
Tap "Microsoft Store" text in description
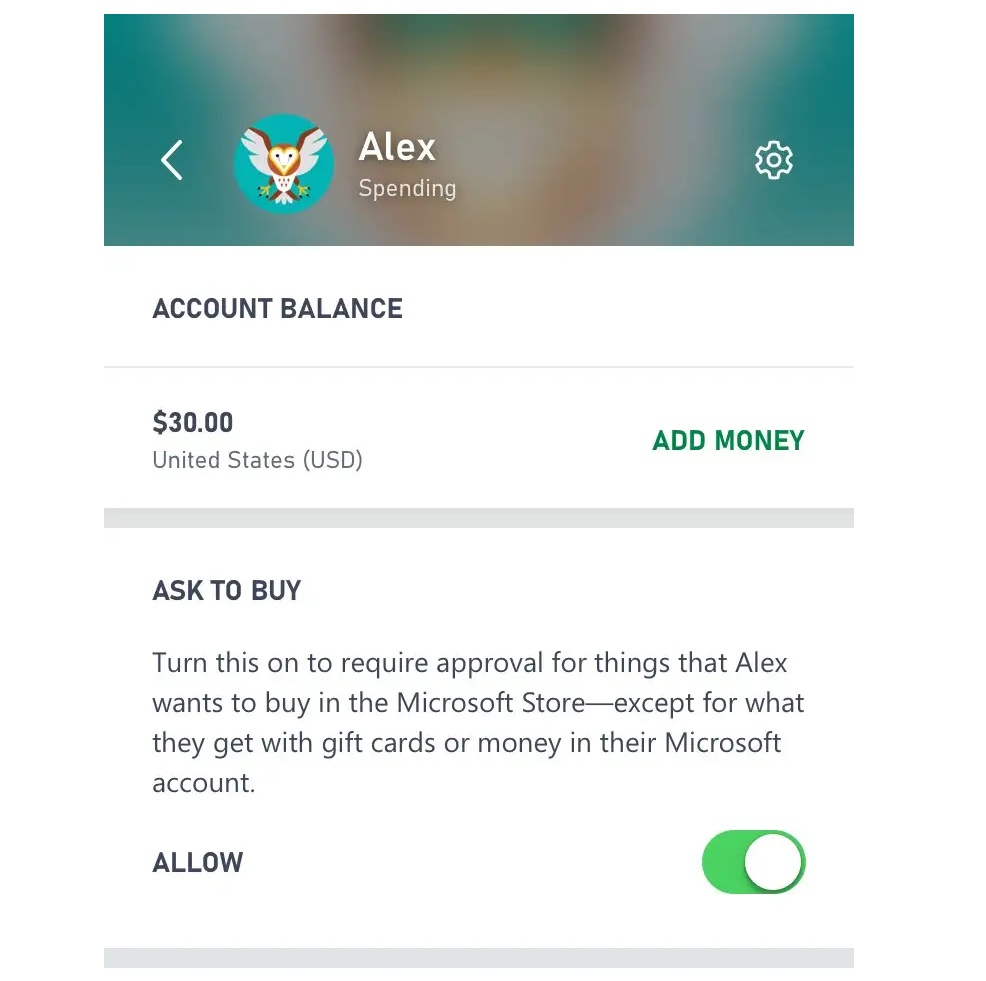[x=491, y=703]
